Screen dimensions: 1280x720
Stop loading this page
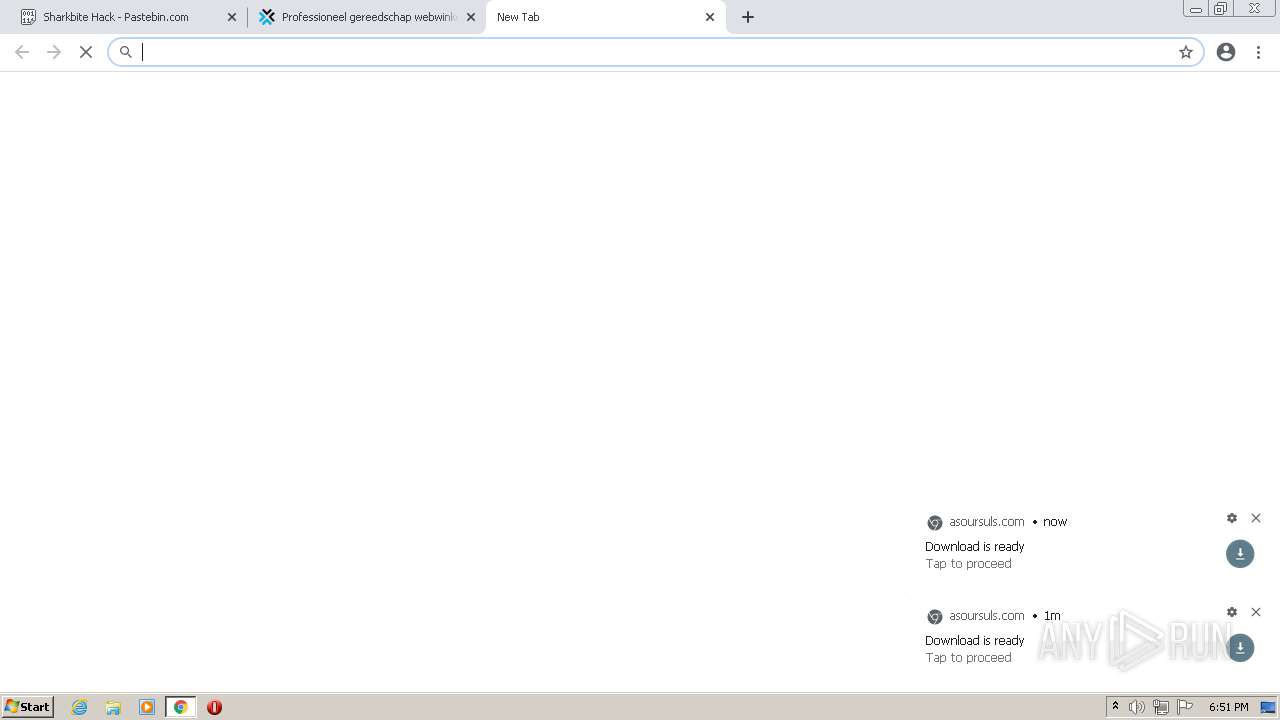click(86, 52)
